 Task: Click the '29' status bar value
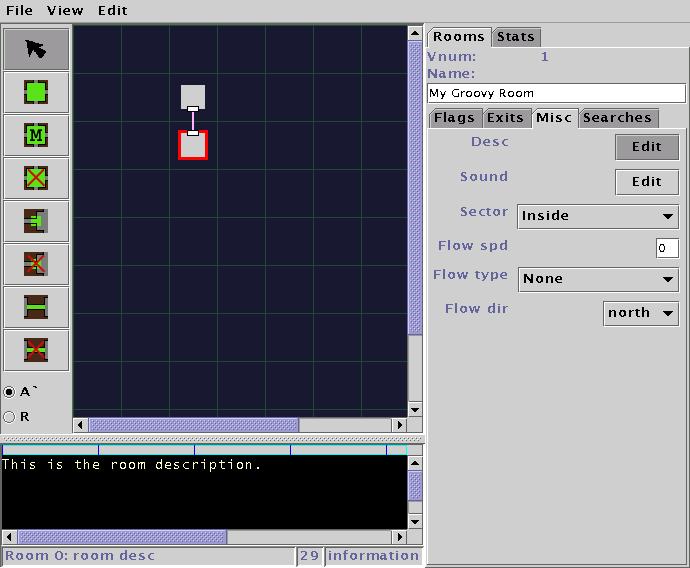click(x=309, y=556)
